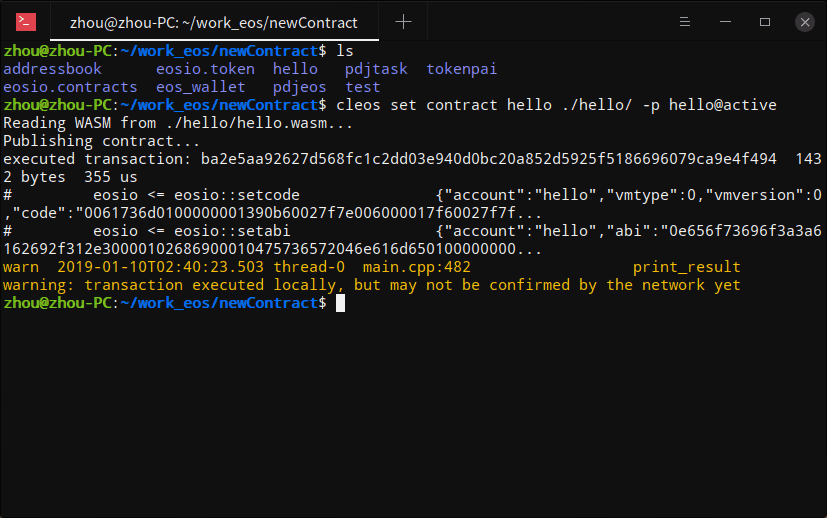Click the transaction hash starting ba2e5aa9
827x518 pixels.
point(488,159)
